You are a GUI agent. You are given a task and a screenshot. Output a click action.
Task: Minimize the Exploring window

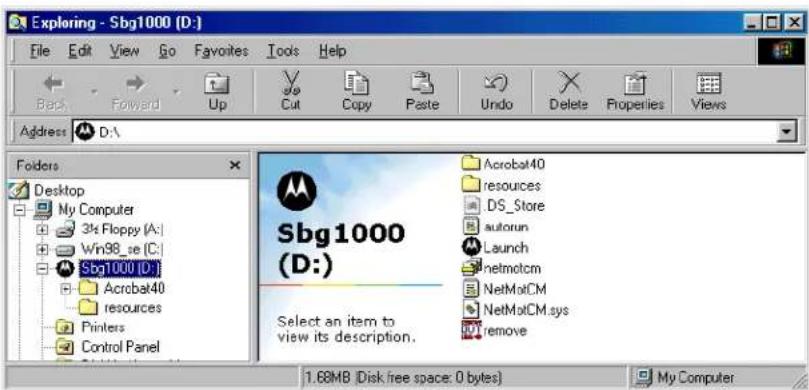pyautogui.click(x=753, y=23)
